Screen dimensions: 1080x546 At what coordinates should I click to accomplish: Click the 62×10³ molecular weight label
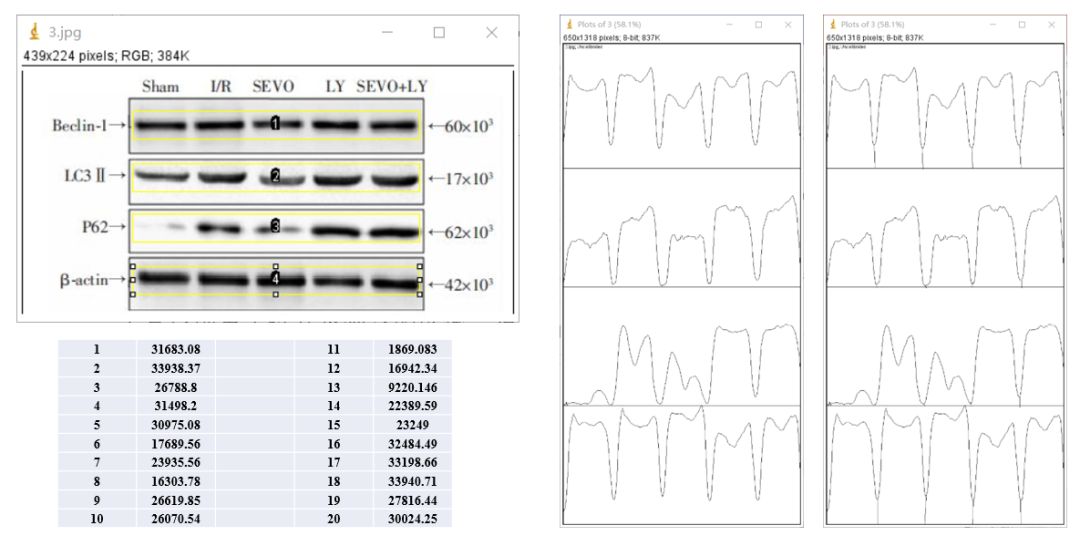click(469, 231)
